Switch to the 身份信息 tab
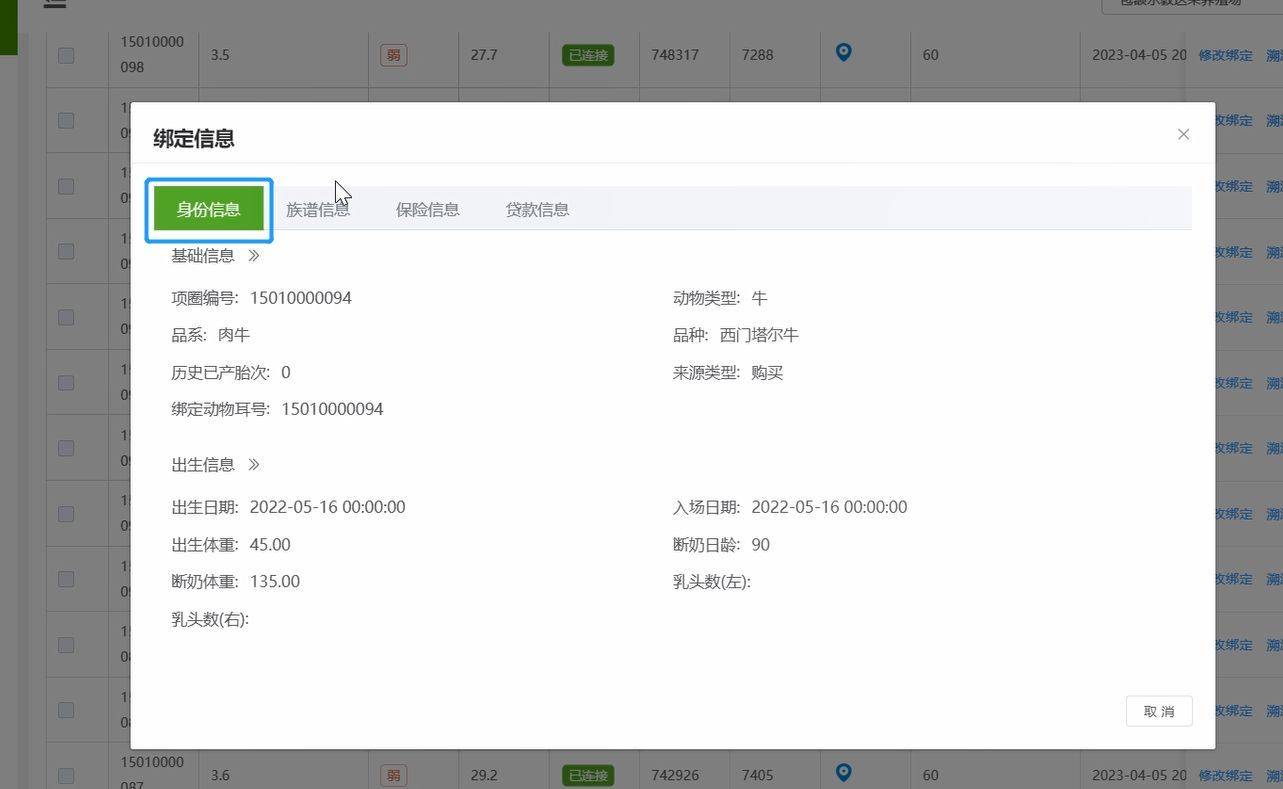 [x=209, y=209]
